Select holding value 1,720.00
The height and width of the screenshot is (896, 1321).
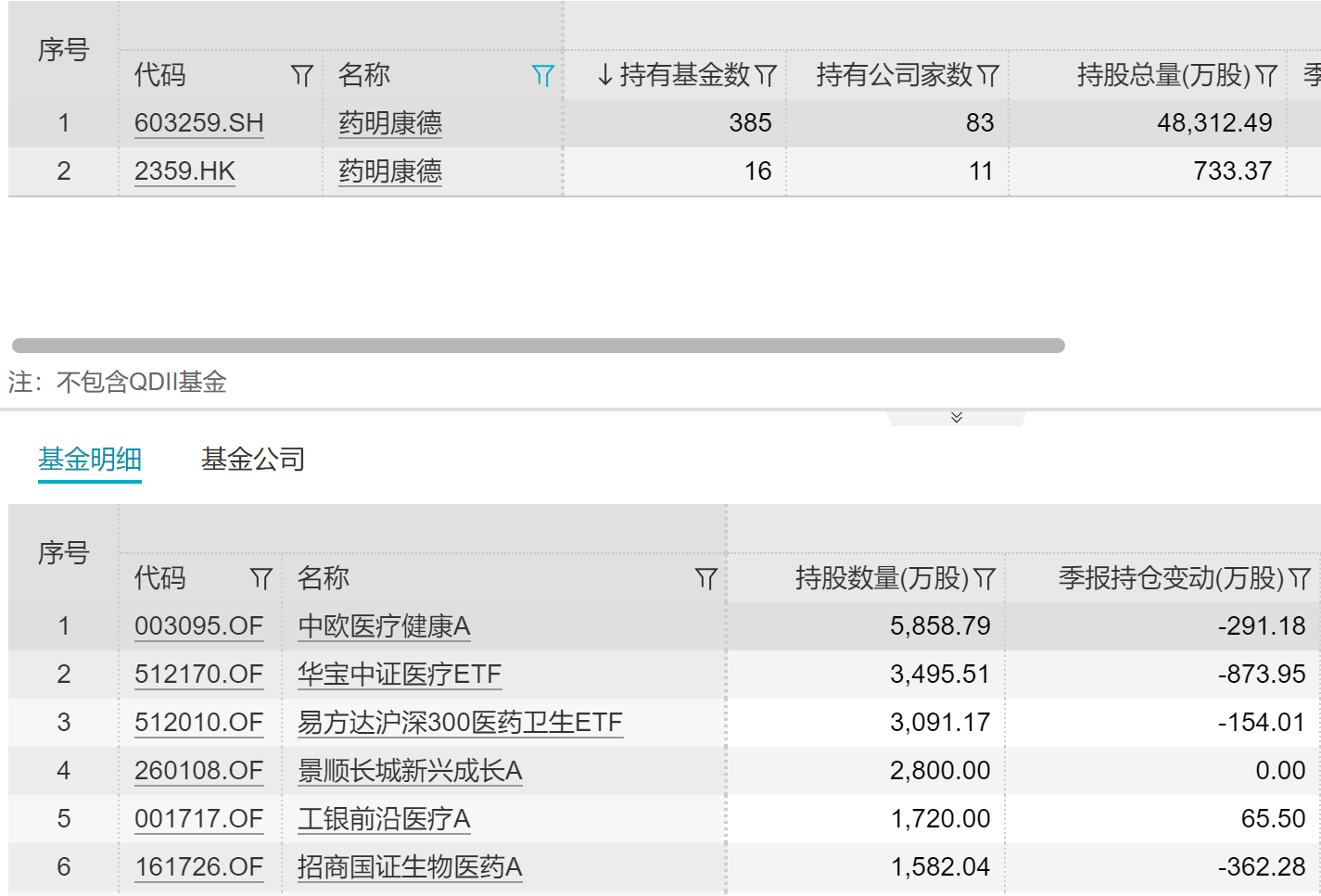[940, 819]
